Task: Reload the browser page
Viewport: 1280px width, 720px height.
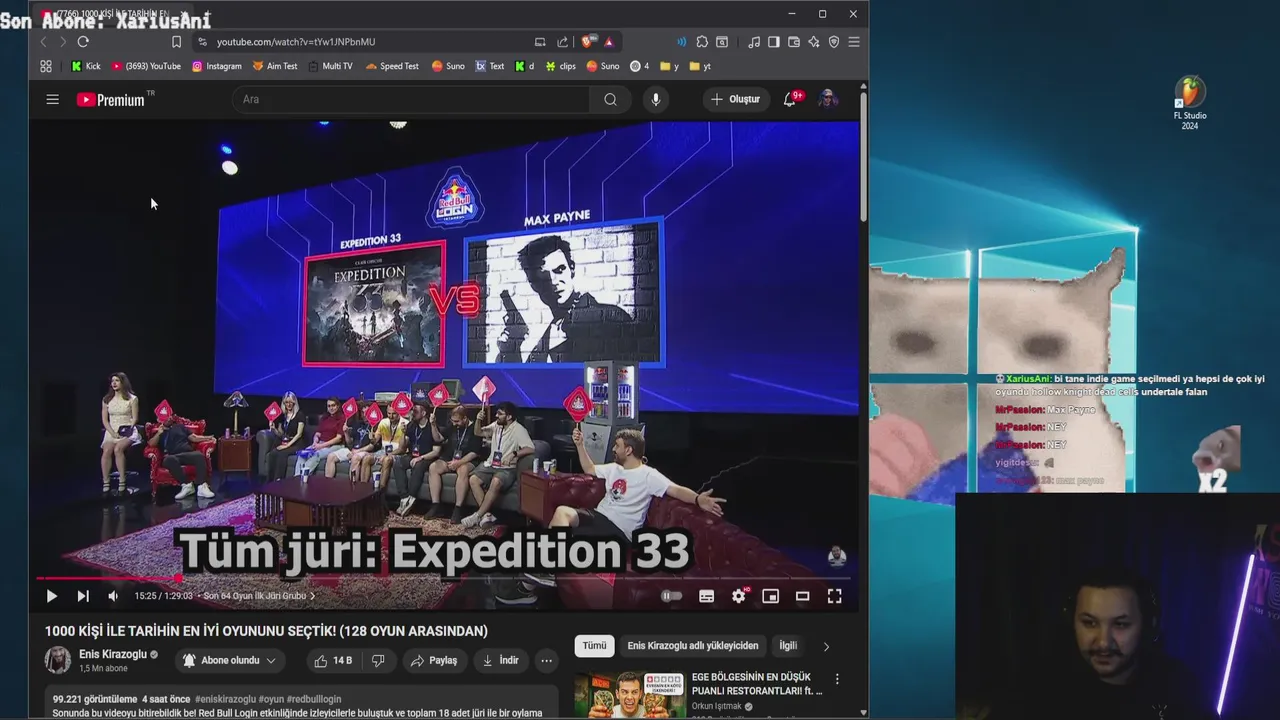Action: 83,42
